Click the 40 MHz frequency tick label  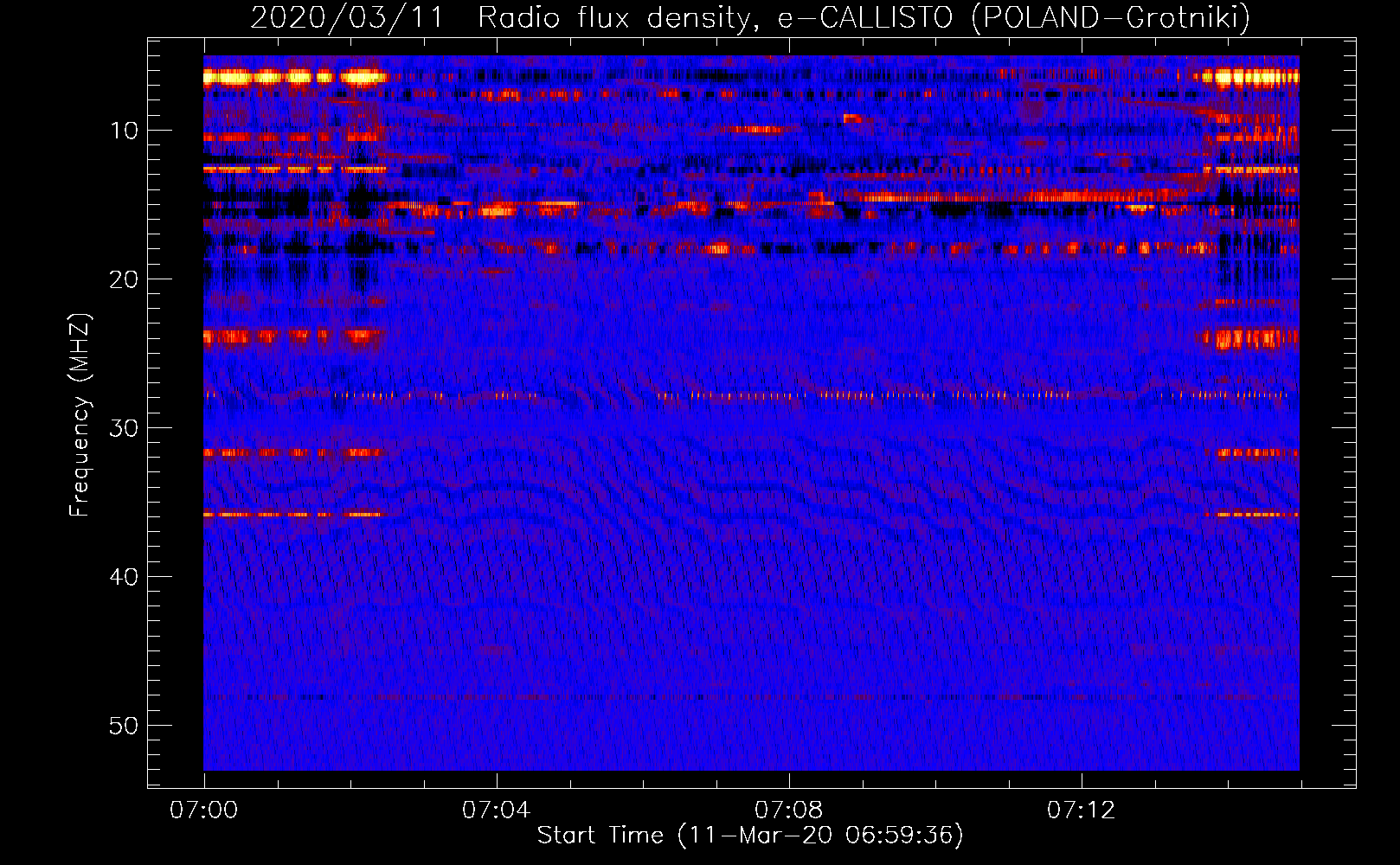pyautogui.click(x=125, y=577)
